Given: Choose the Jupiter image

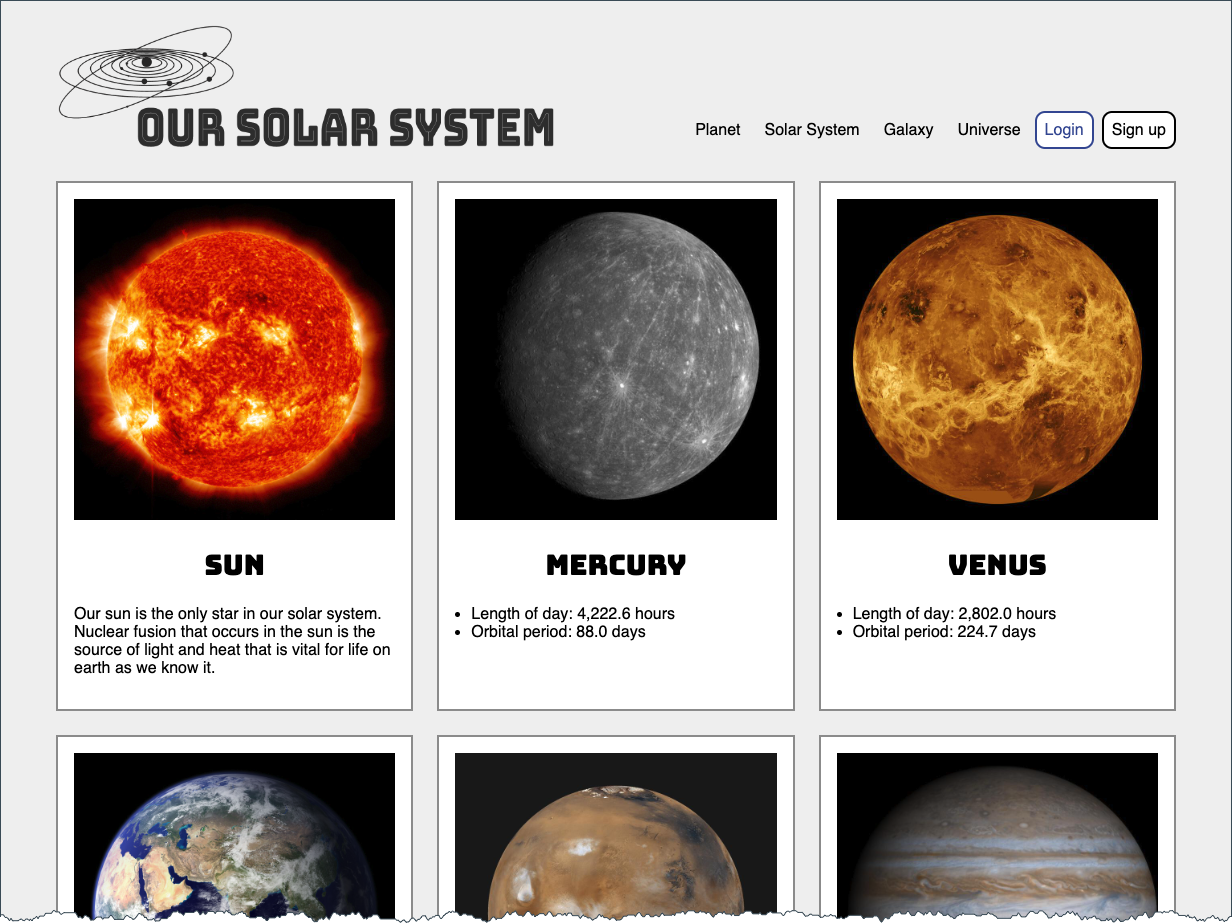Looking at the screenshot, I should click(997, 835).
